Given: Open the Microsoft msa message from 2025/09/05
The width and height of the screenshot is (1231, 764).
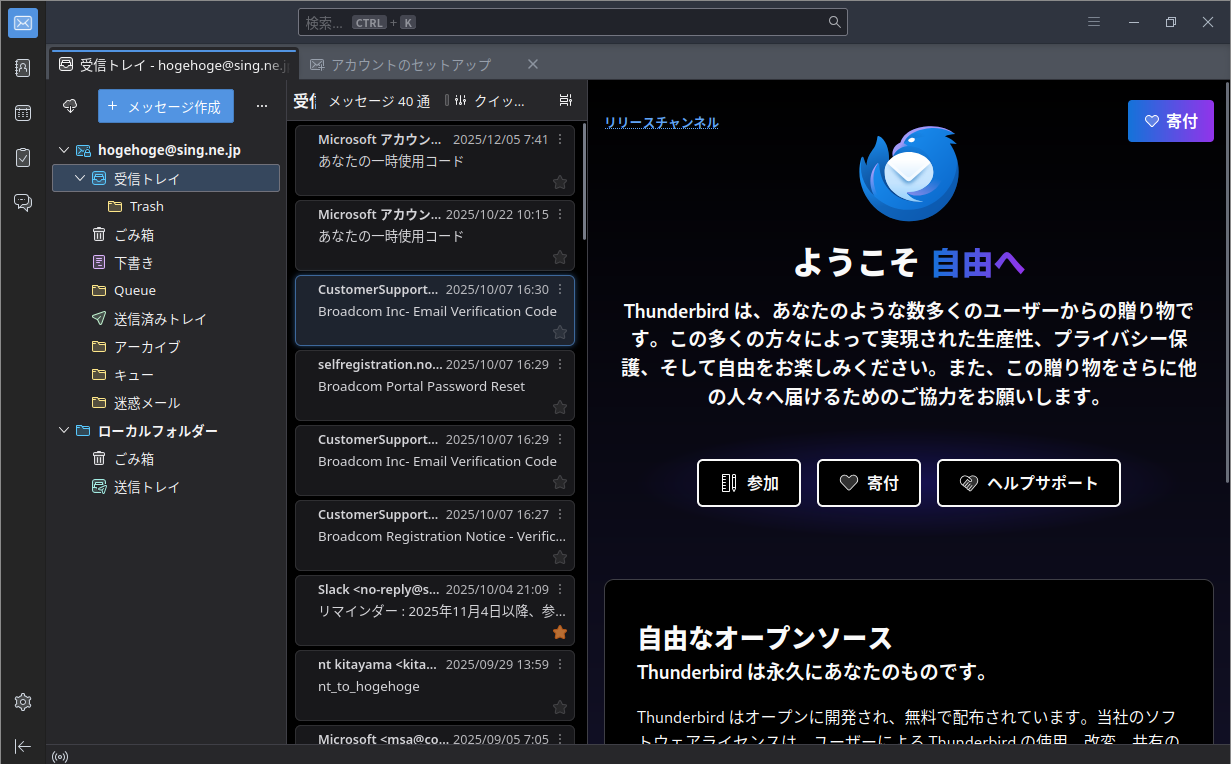Looking at the screenshot, I should [x=435, y=735].
